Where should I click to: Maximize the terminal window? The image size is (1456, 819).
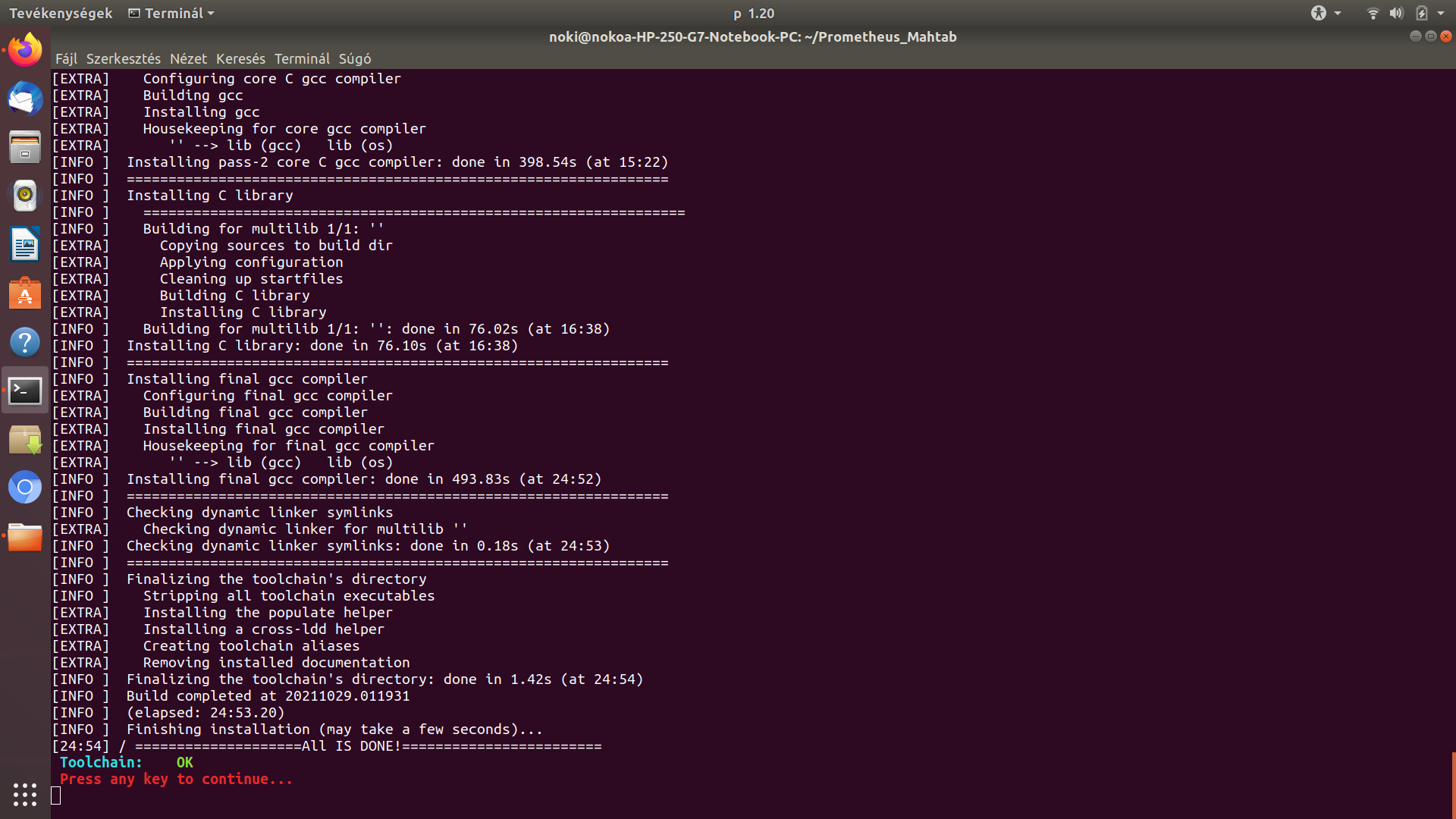pyautogui.click(x=1430, y=36)
